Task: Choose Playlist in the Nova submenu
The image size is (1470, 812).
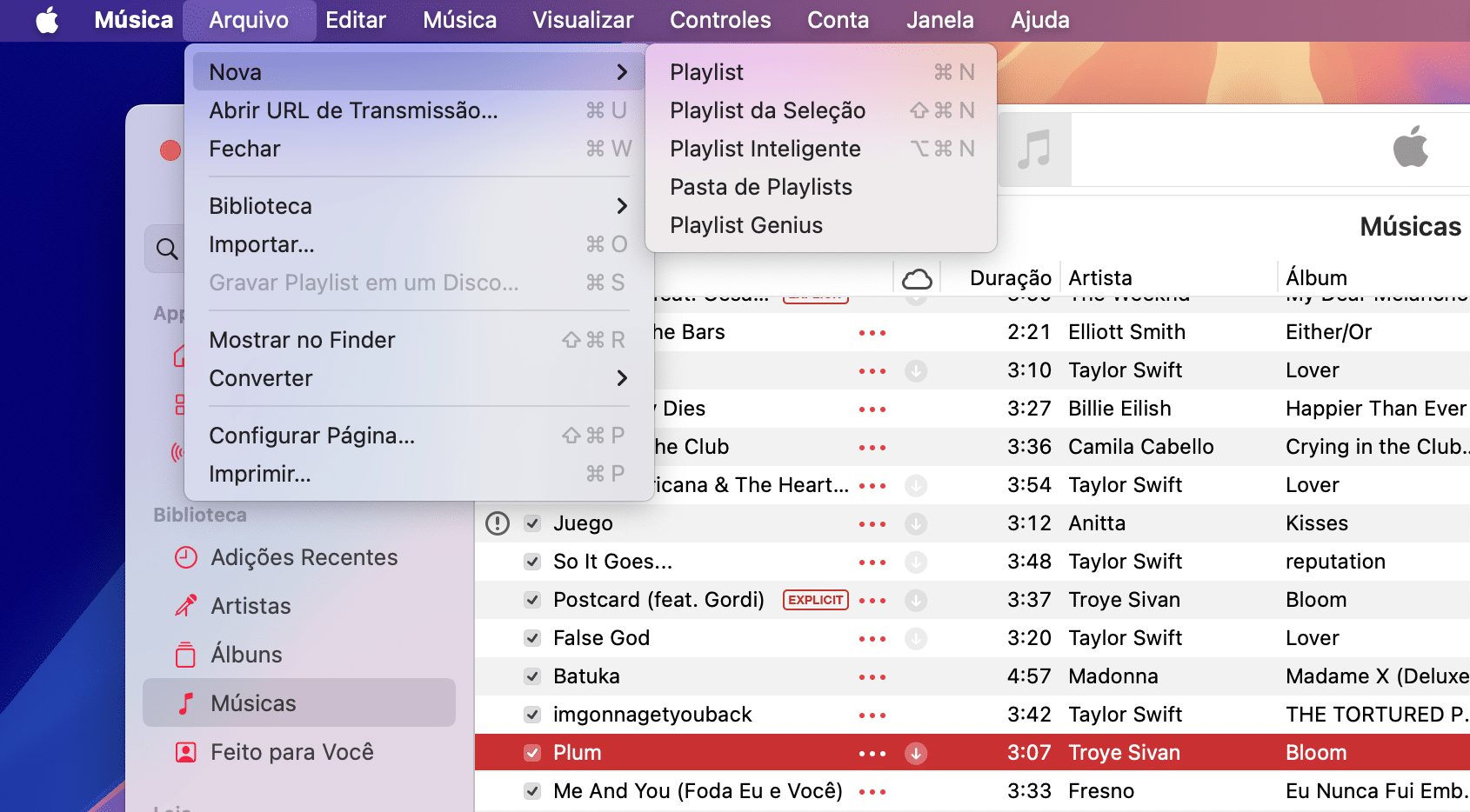Action: pyautogui.click(x=821, y=72)
